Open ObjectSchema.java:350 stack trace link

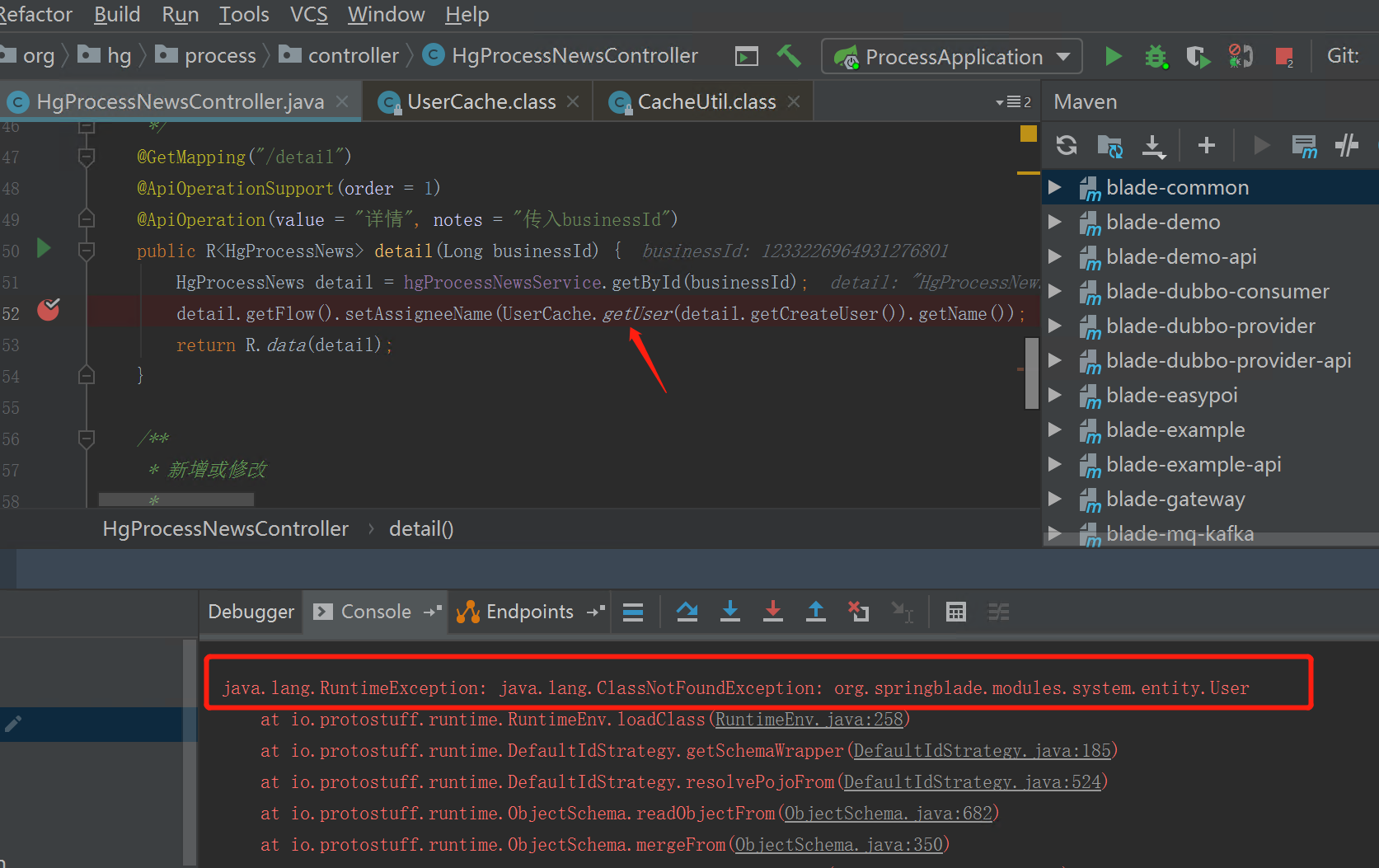pyautogui.click(x=838, y=845)
